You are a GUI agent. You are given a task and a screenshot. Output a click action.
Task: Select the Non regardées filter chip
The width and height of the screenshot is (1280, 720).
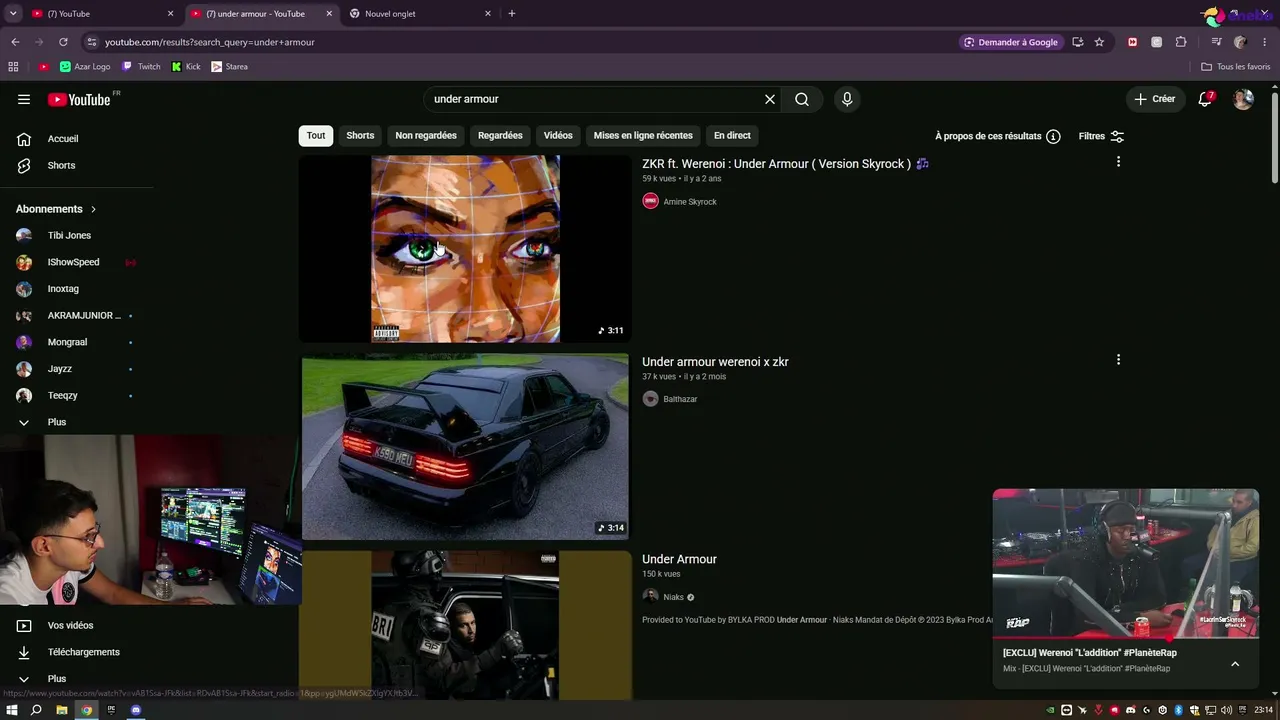pos(426,136)
